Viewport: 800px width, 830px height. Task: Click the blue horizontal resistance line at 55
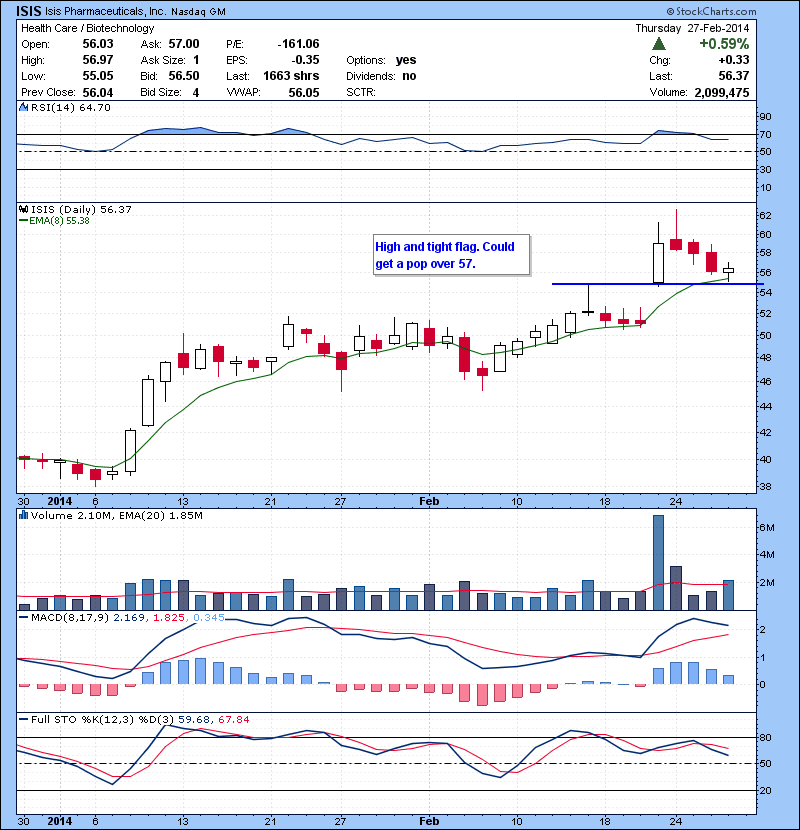[658, 284]
